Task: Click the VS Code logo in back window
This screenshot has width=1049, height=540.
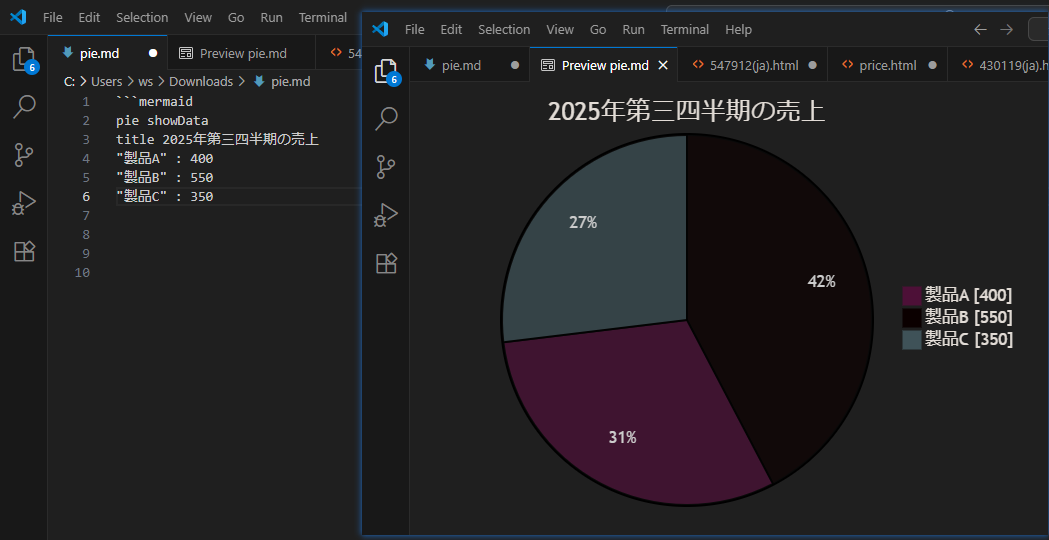Action: 18,17
